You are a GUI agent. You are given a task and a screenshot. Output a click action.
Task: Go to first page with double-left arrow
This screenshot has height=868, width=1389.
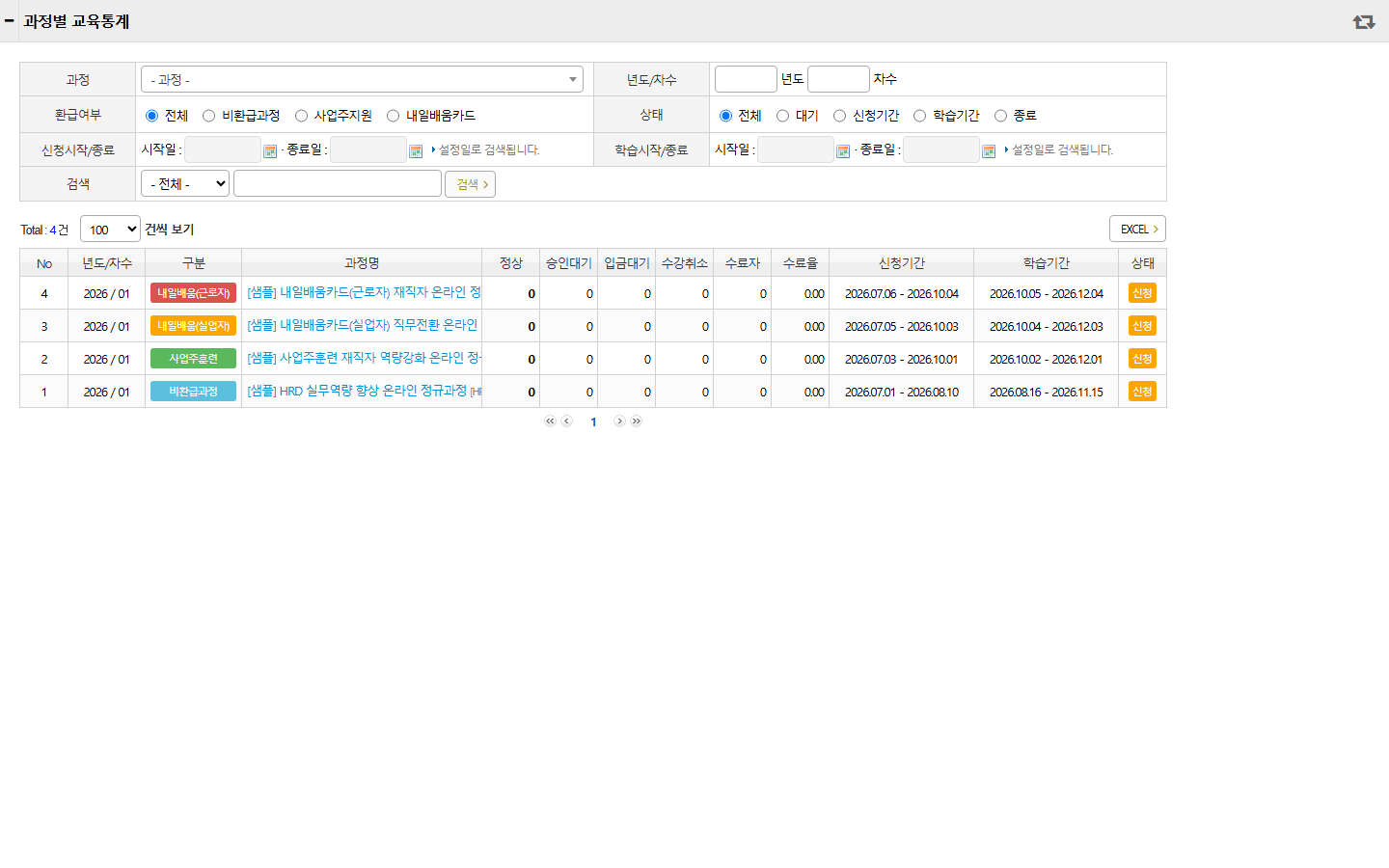click(550, 421)
